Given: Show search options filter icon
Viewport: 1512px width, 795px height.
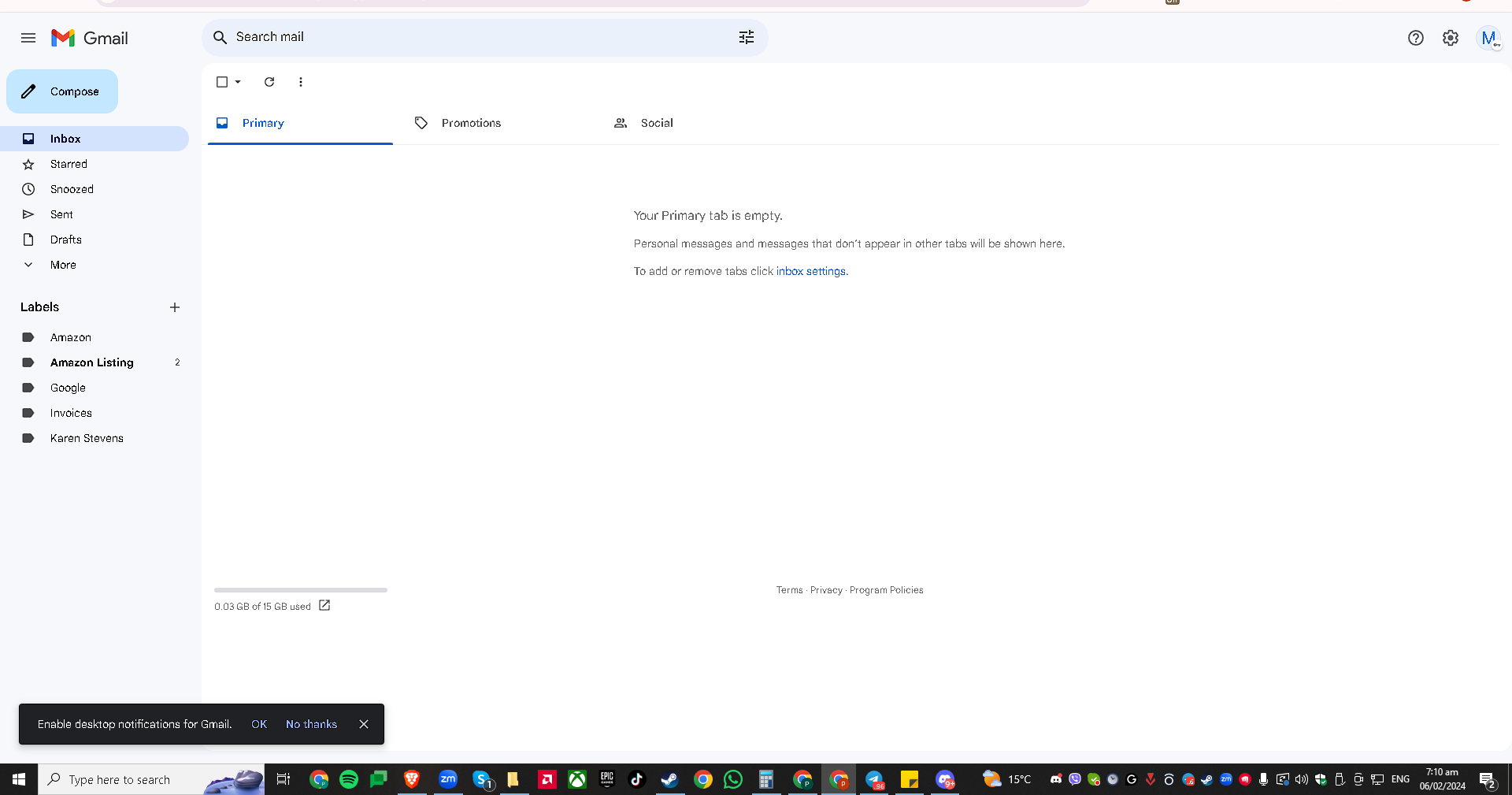Looking at the screenshot, I should [x=747, y=37].
